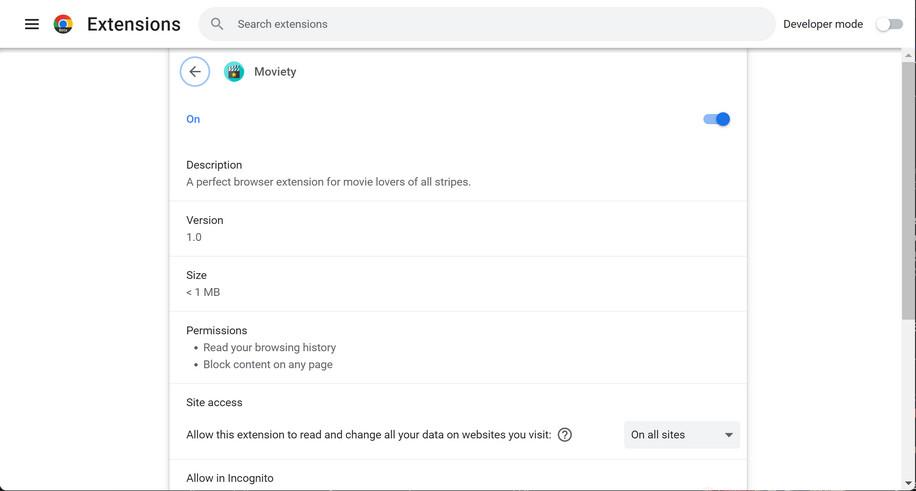916x491 pixels.
Task: Click the scrollbar's down arrow
Action: point(908,483)
